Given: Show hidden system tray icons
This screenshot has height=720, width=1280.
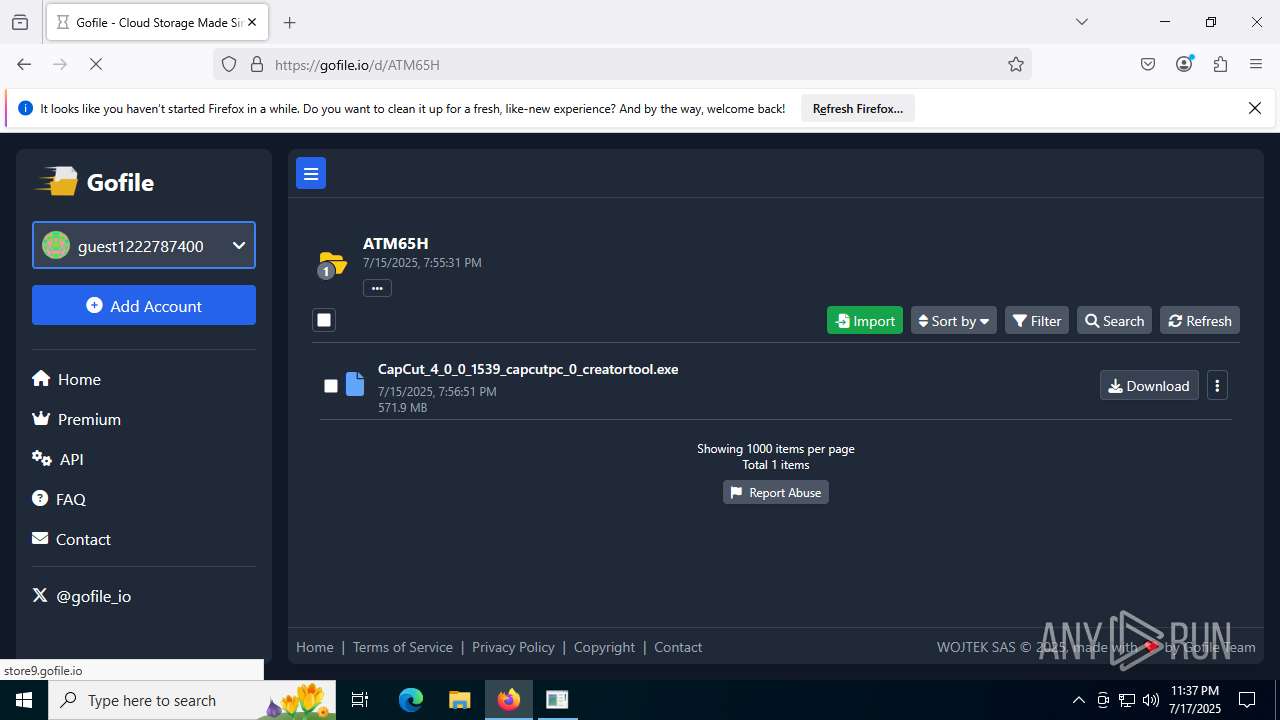Looking at the screenshot, I should tap(1078, 700).
